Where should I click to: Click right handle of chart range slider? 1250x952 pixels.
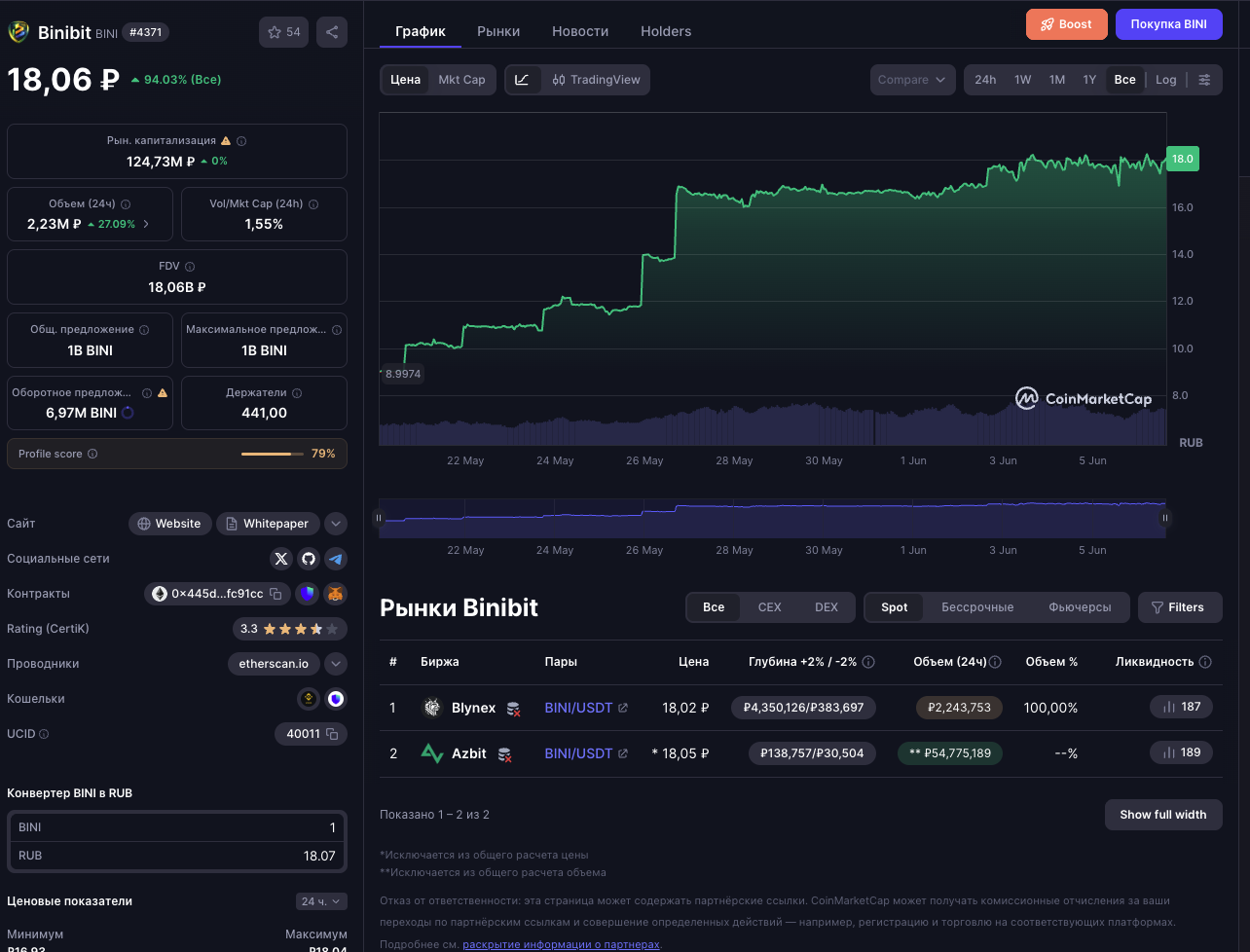point(1164,519)
